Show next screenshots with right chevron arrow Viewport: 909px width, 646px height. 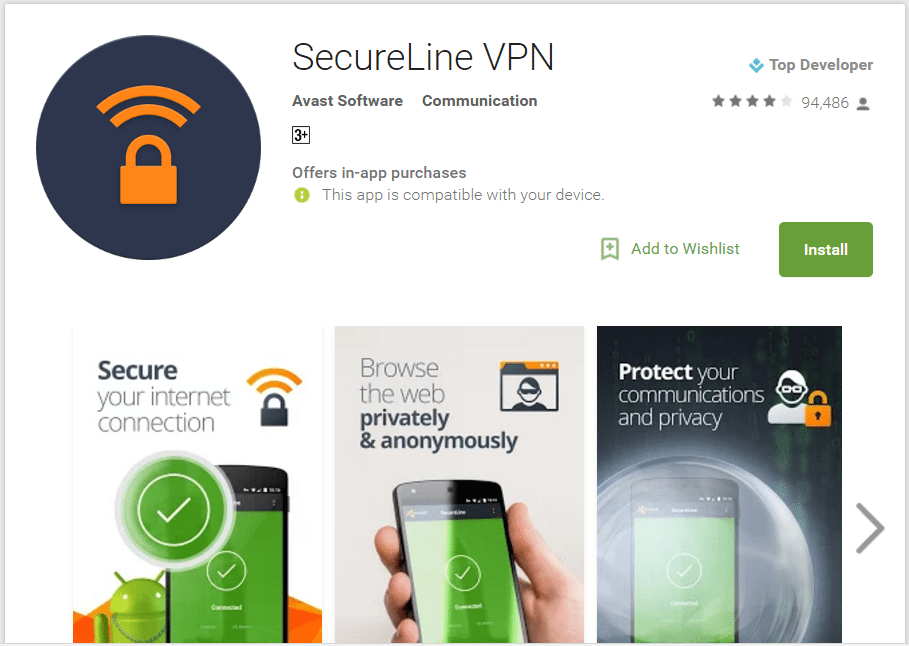[x=870, y=528]
